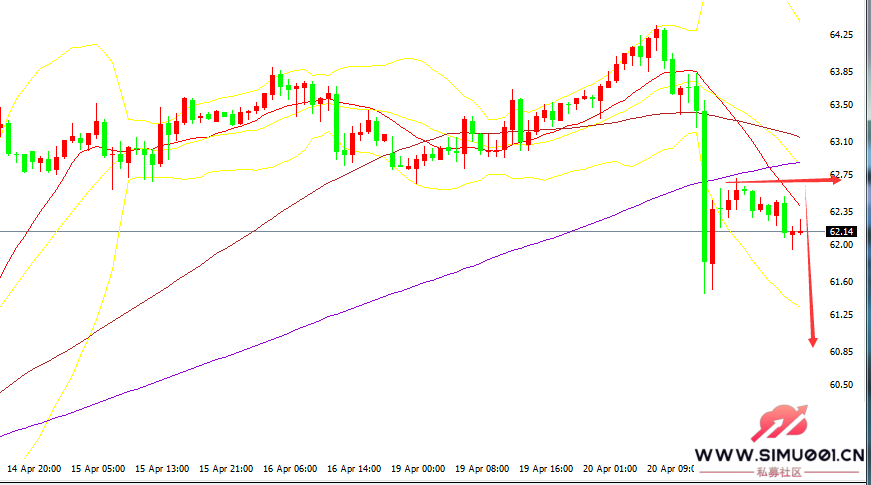
Task: Click the 19 Apr 00:00 time label
Action: tap(418, 468)
